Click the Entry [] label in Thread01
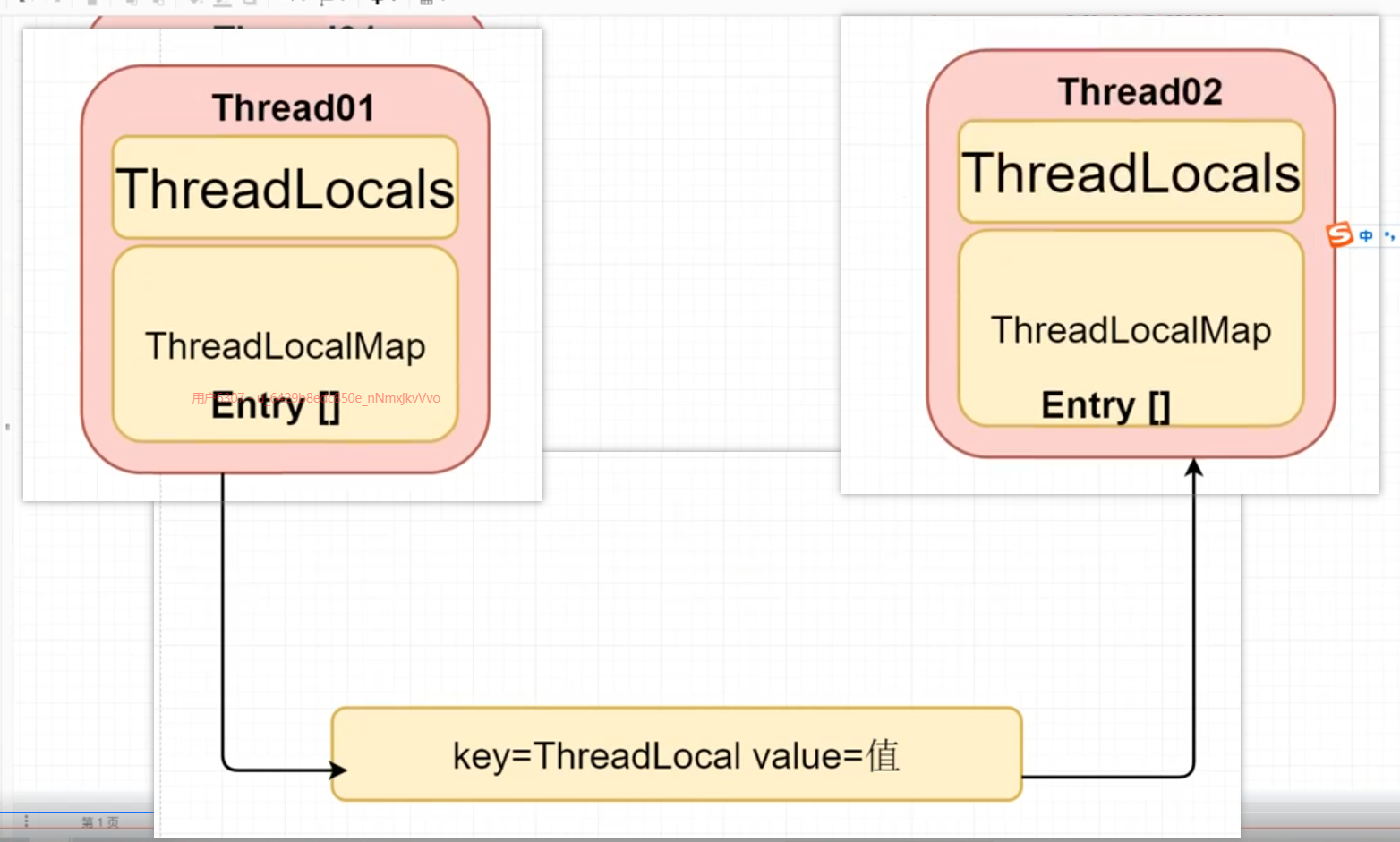Screen dimensions: 1400x842 tap(275, 407)
